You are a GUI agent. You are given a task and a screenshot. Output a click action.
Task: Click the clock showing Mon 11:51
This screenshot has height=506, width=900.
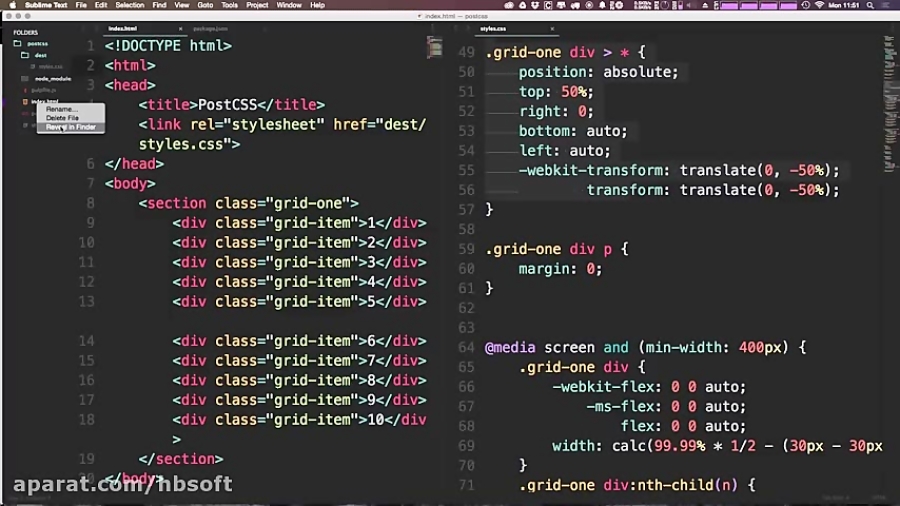coord(844,5)
